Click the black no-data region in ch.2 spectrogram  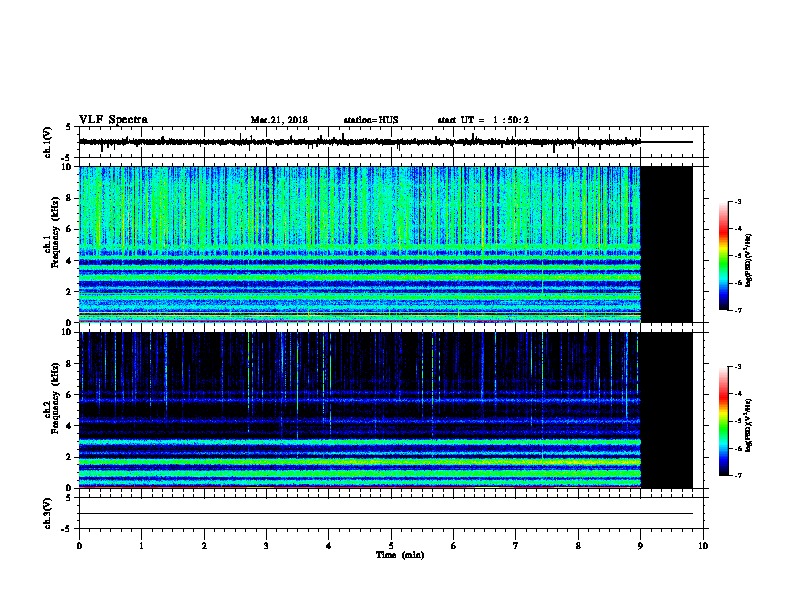tap(667, 410)
